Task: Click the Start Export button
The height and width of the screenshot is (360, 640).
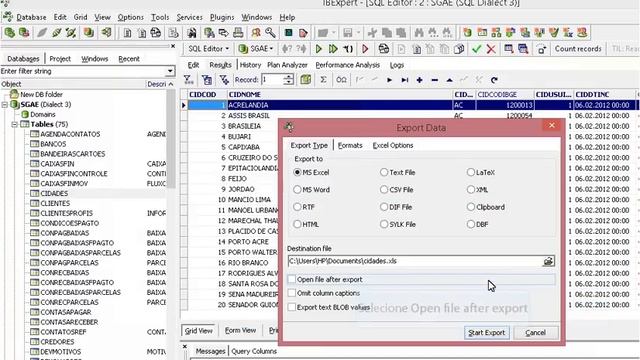Action: click(487, 333)
